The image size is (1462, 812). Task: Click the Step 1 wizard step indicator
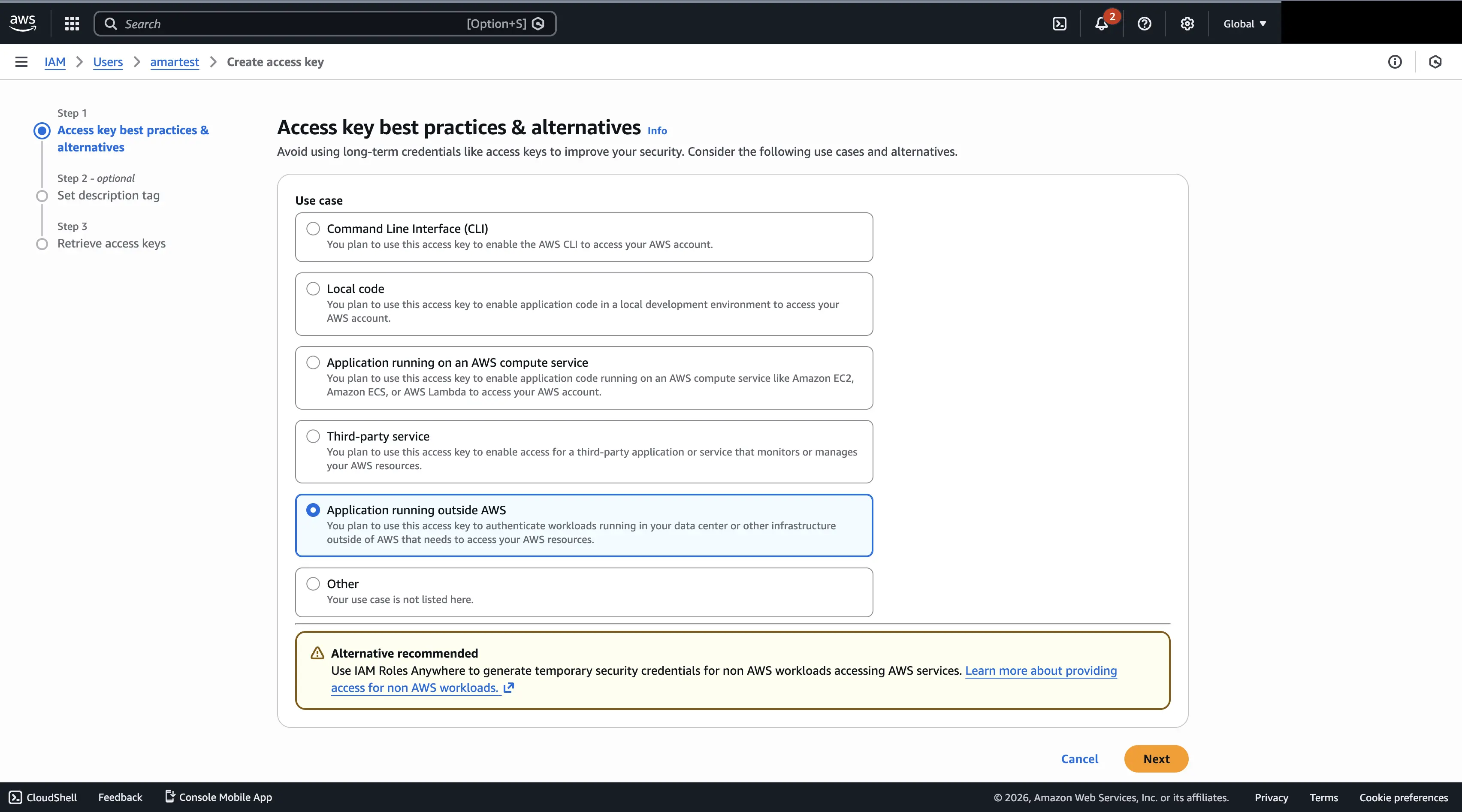click(x=42, y=130)
